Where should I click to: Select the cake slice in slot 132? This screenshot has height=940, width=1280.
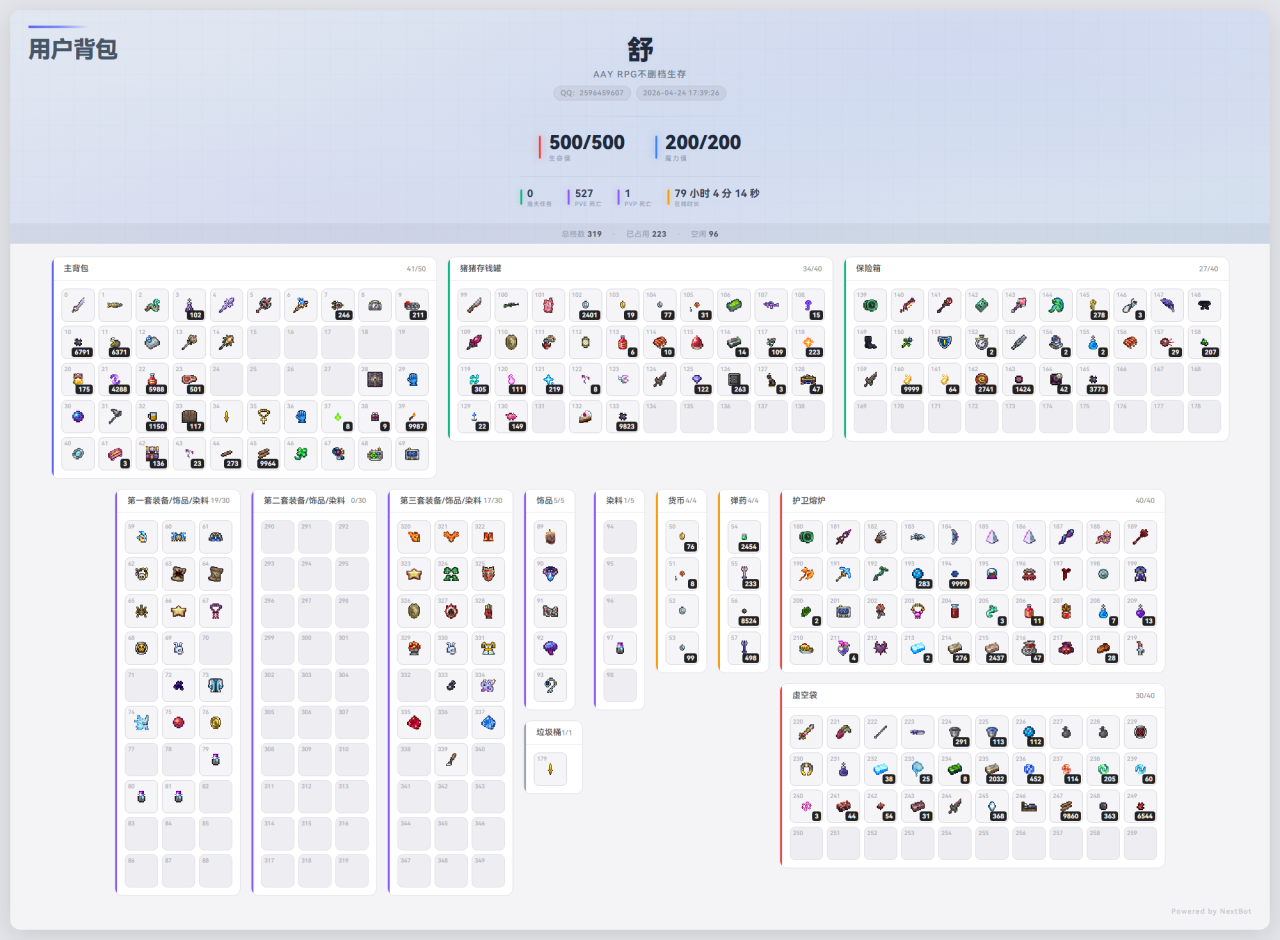(x=585, y=416)
